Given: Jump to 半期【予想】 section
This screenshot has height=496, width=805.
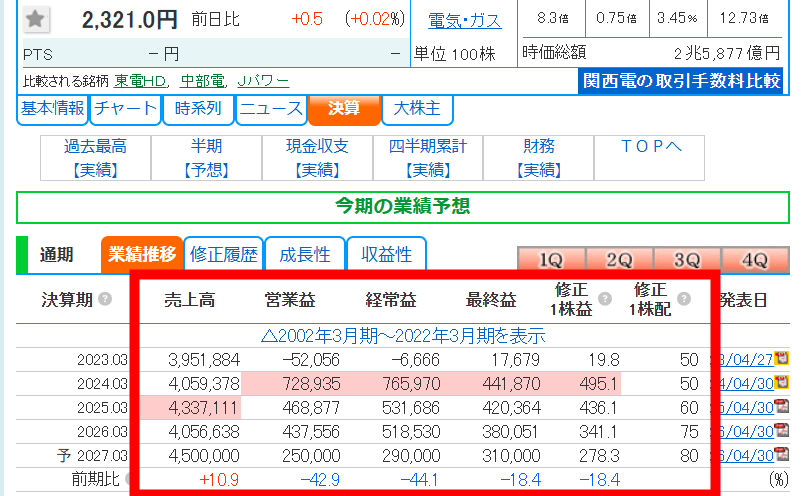Looking at the screenshot, I should click(x=206, y=158).
